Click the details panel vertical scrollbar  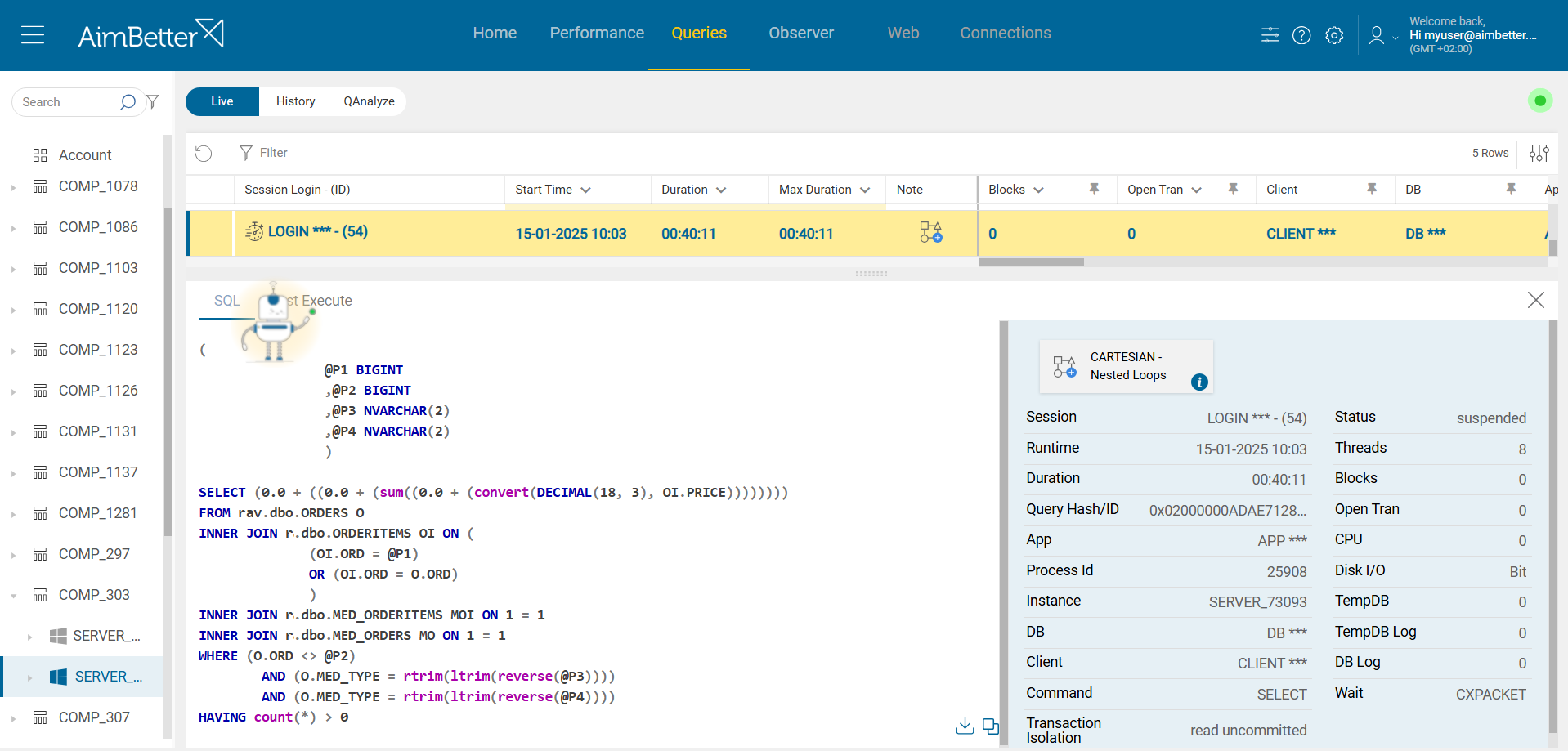(x=1553, y=527)
